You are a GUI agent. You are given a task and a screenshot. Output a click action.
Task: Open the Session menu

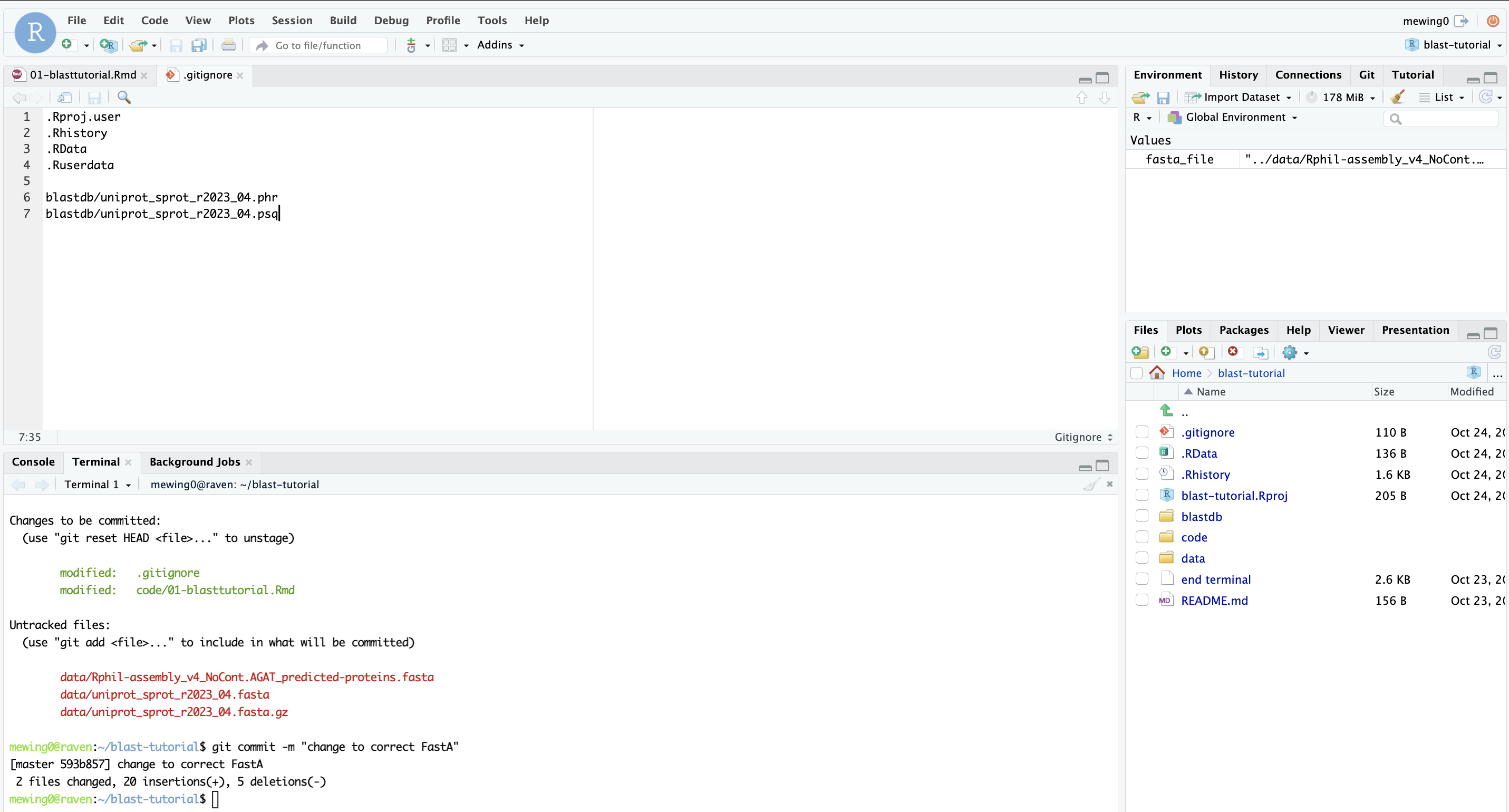(x=291, y=20)
